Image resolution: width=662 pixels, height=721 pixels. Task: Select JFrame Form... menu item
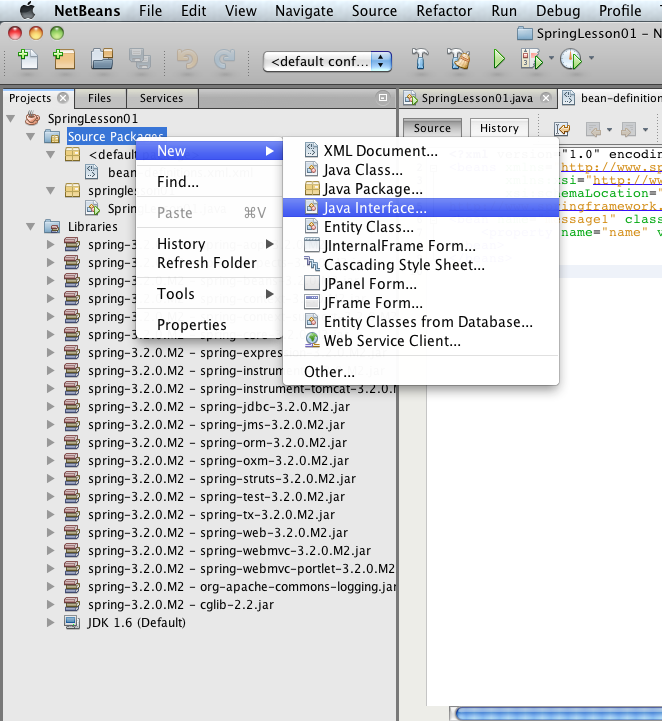(x=421, y=303)
